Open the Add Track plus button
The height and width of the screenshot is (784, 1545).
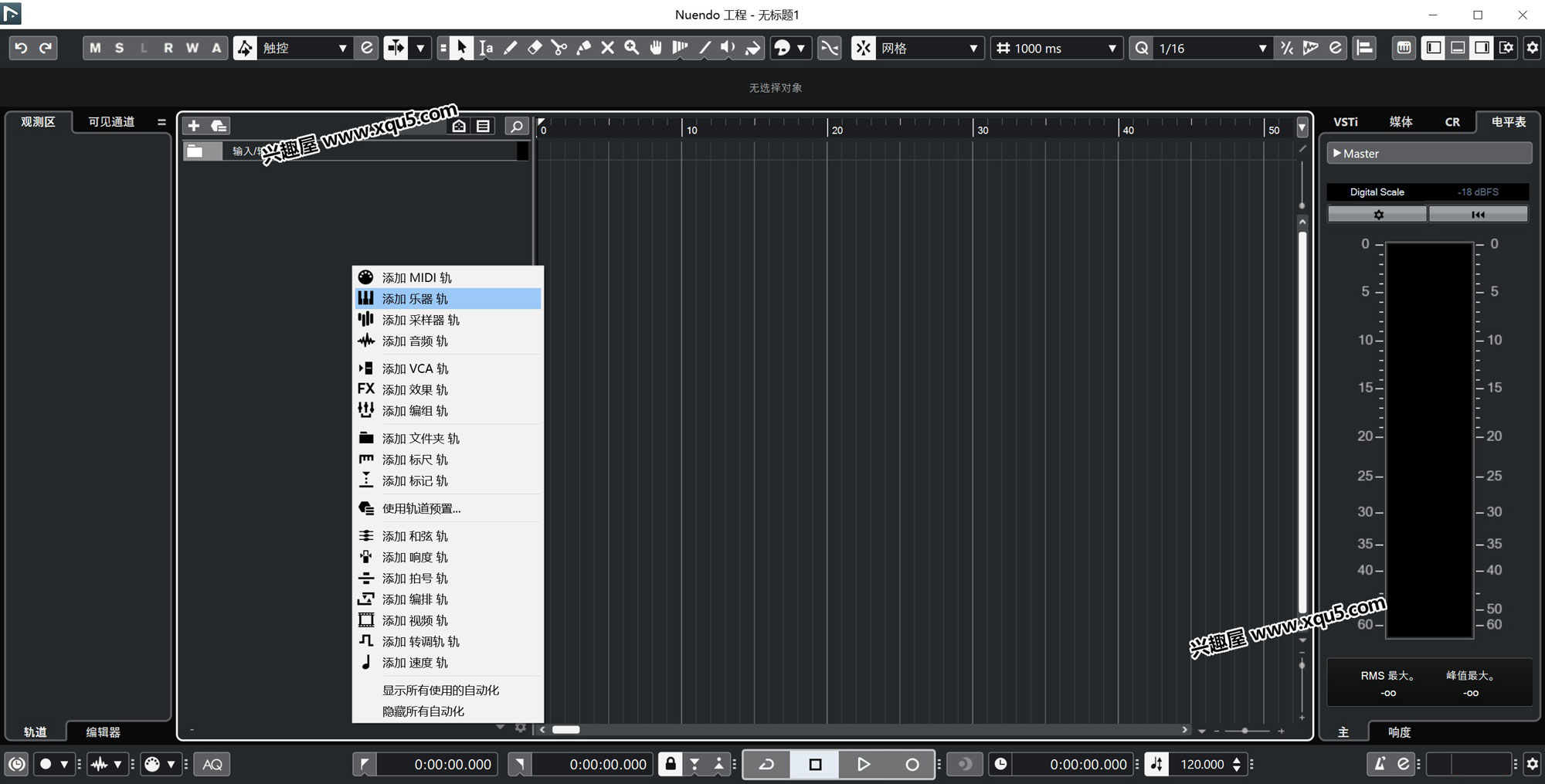coord(194,125)
